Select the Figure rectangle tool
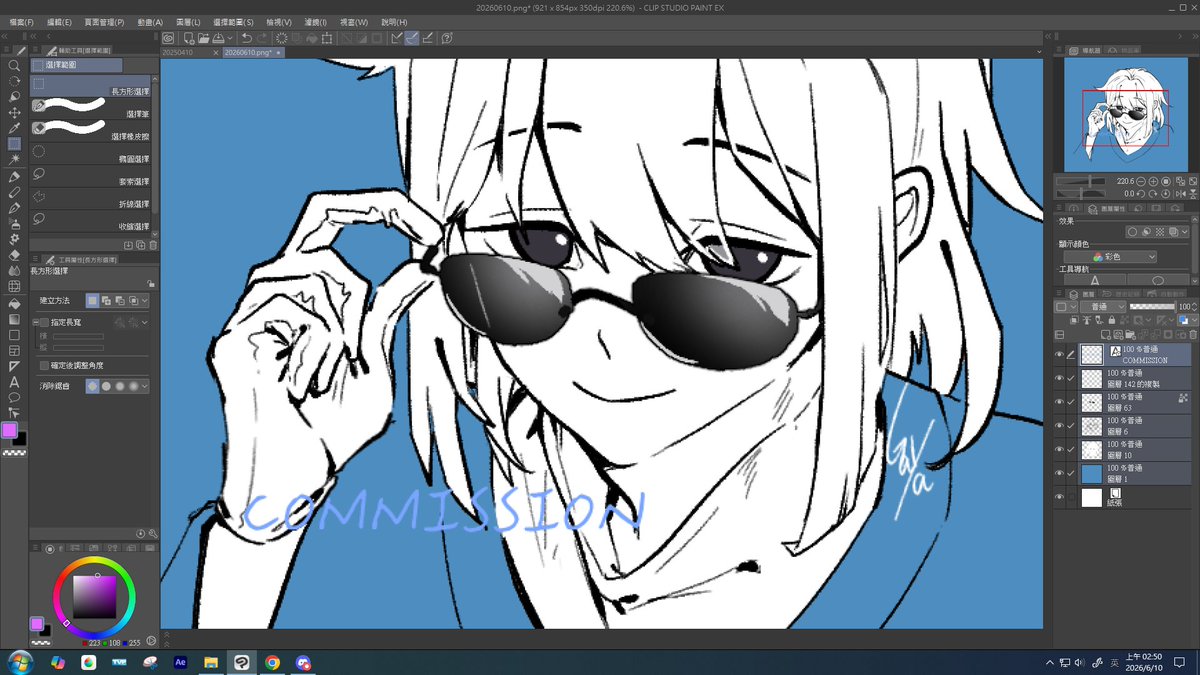The width and height of the screenshot is (1200, 675). point(14,334)
